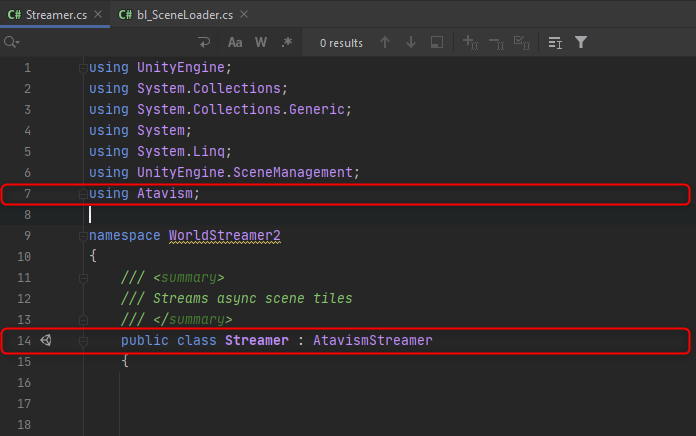This screenshot has width=696, height=436.
Task: Click the search filter funnel icon
Action: [581, 43]
